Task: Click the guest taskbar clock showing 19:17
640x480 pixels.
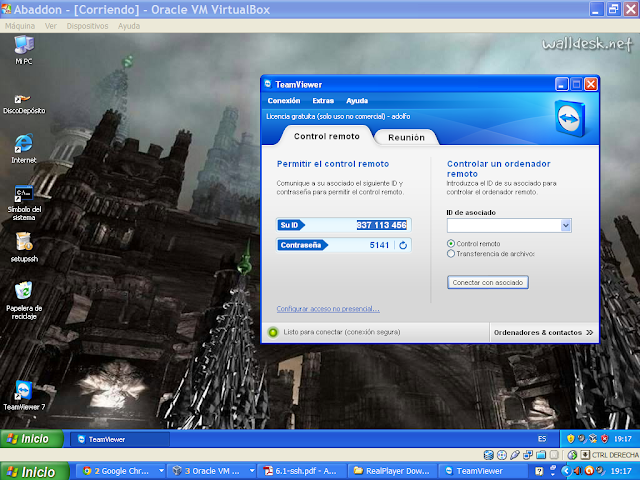Action: click(623, 439)
